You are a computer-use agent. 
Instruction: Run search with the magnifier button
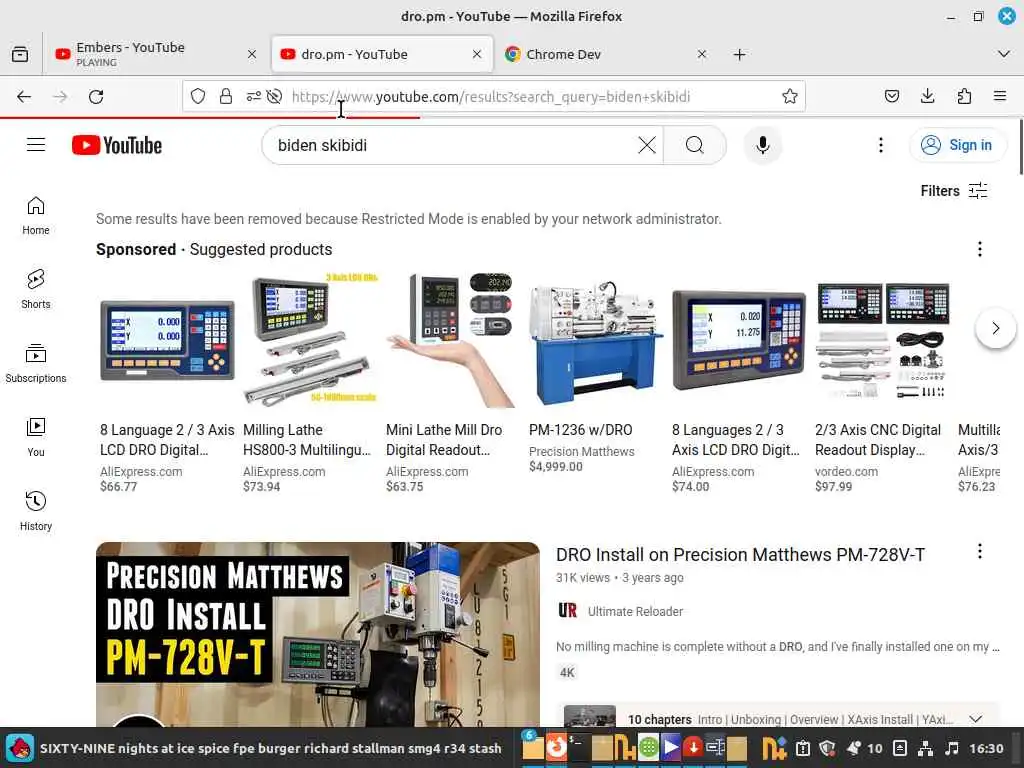pos(695,145)
